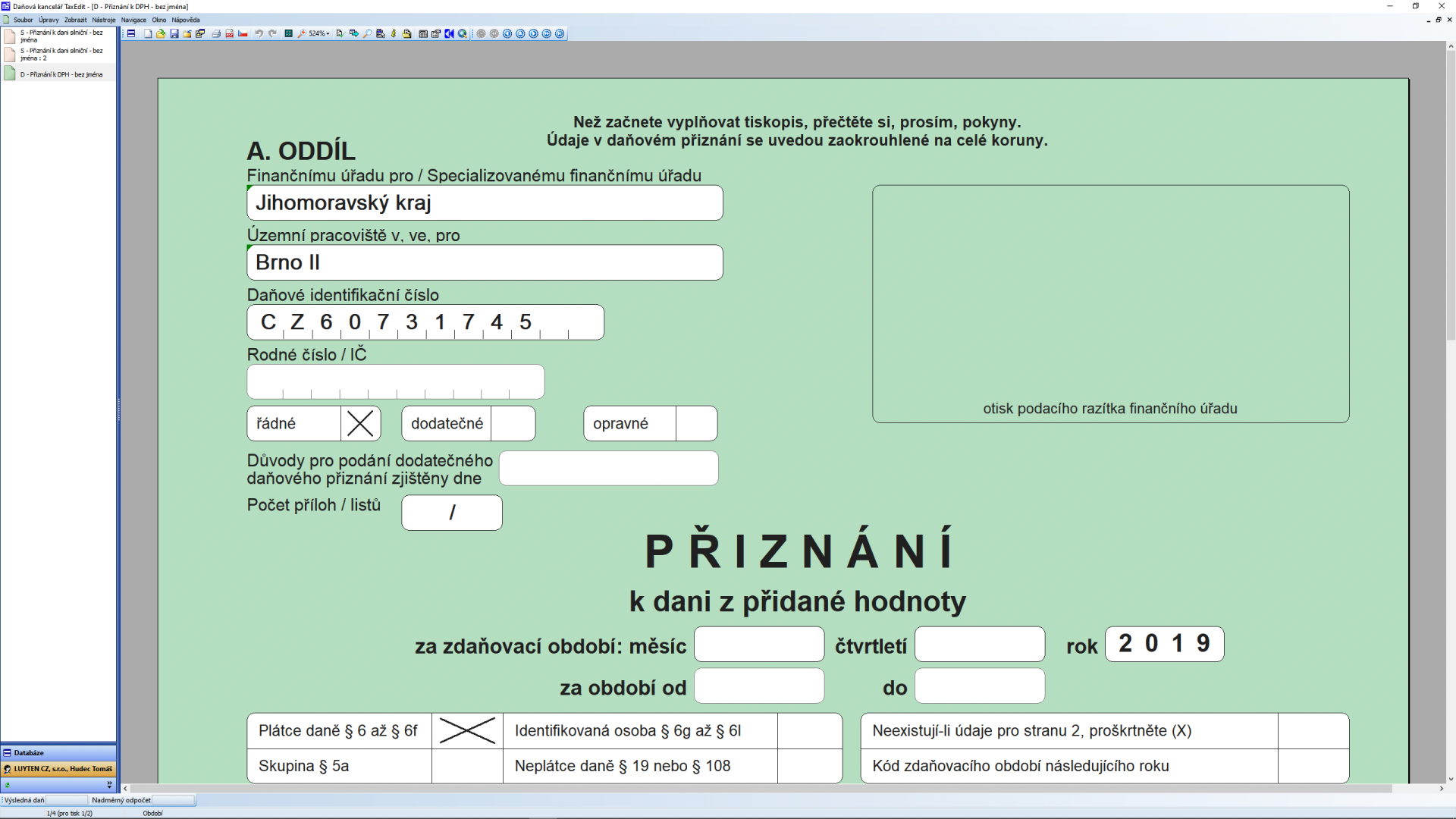1456x819 pixels.
Task: Select LUYTEN CZ, s.r.o., Hudec Tomáš entry
Action: (58, 768)
